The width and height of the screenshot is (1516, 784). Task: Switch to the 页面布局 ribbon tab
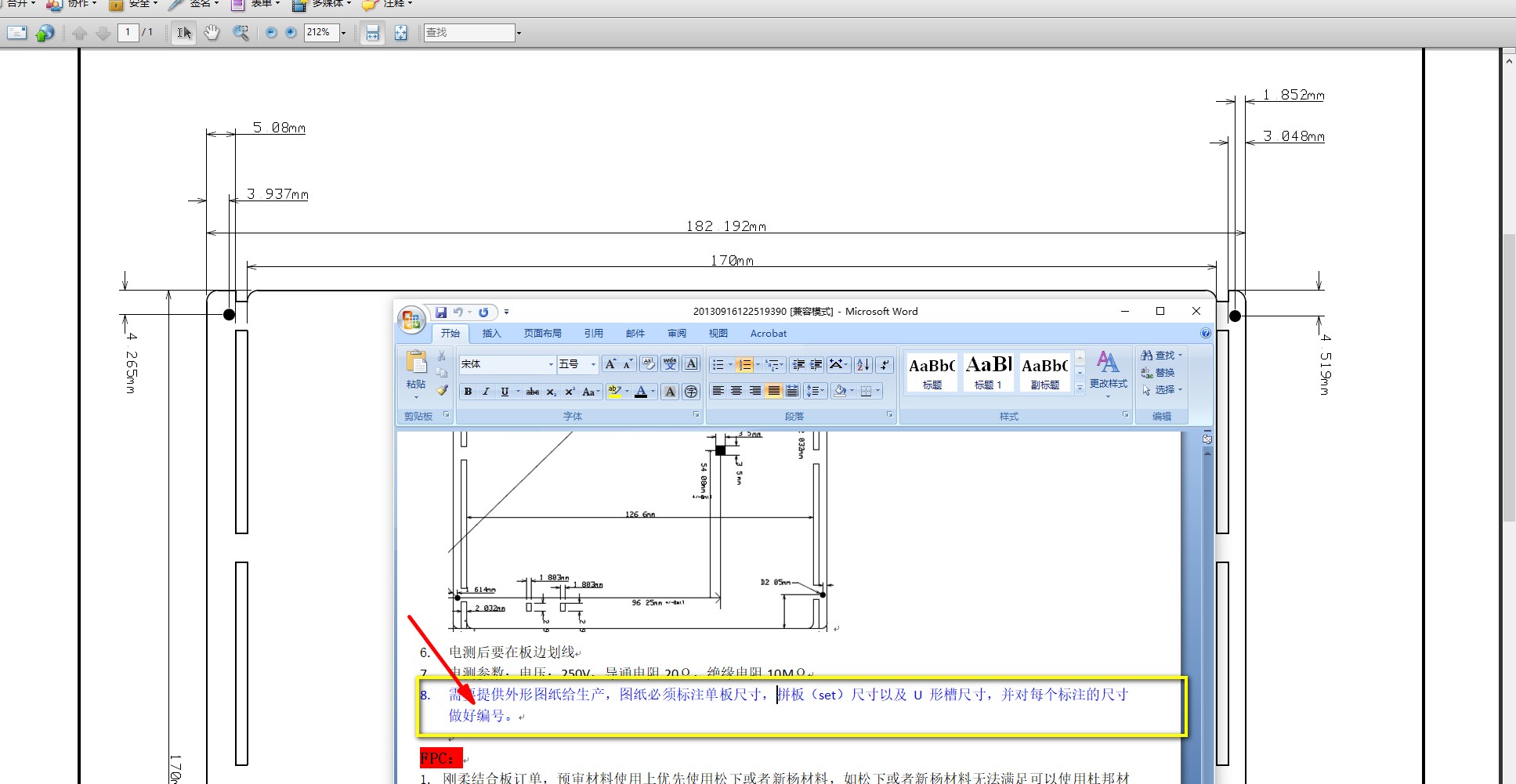pyautogui.click(x=542, y=334)
